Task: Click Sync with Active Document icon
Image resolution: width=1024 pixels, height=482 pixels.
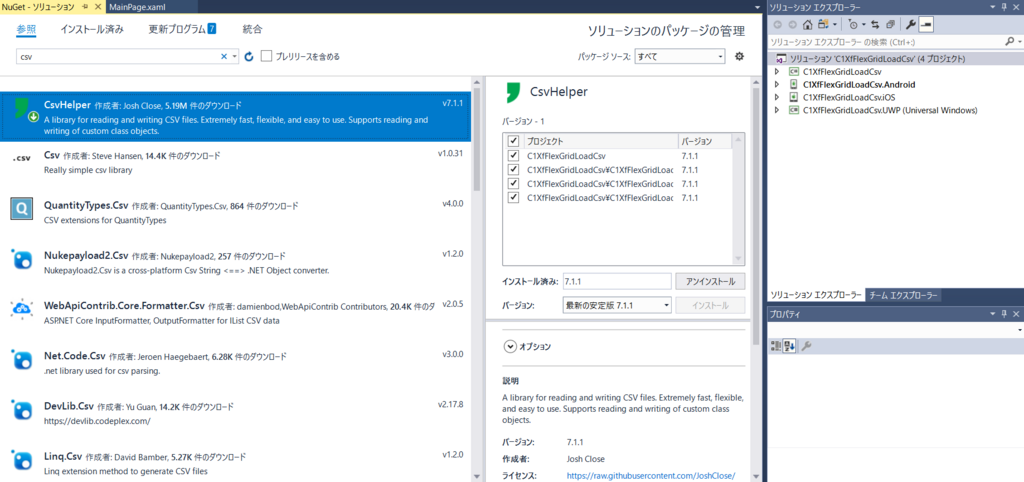Action: click(875, 24)
